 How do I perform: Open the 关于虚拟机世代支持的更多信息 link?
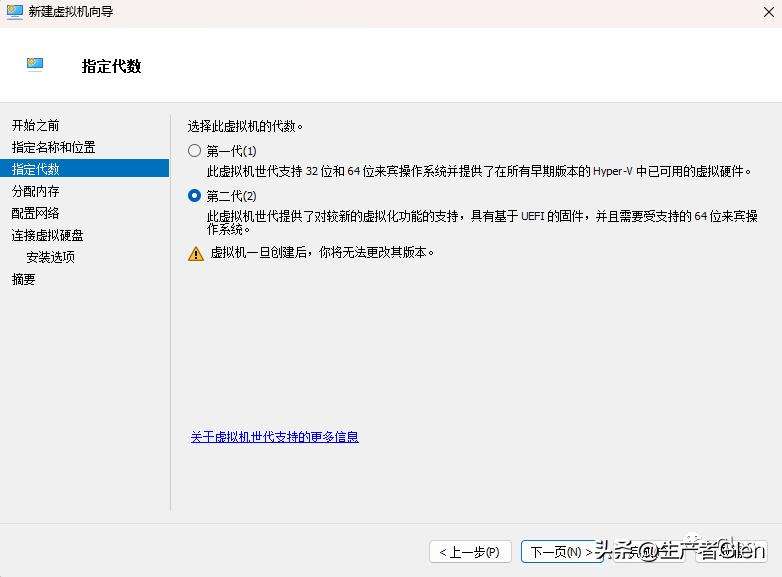click(x=274, y=437)
